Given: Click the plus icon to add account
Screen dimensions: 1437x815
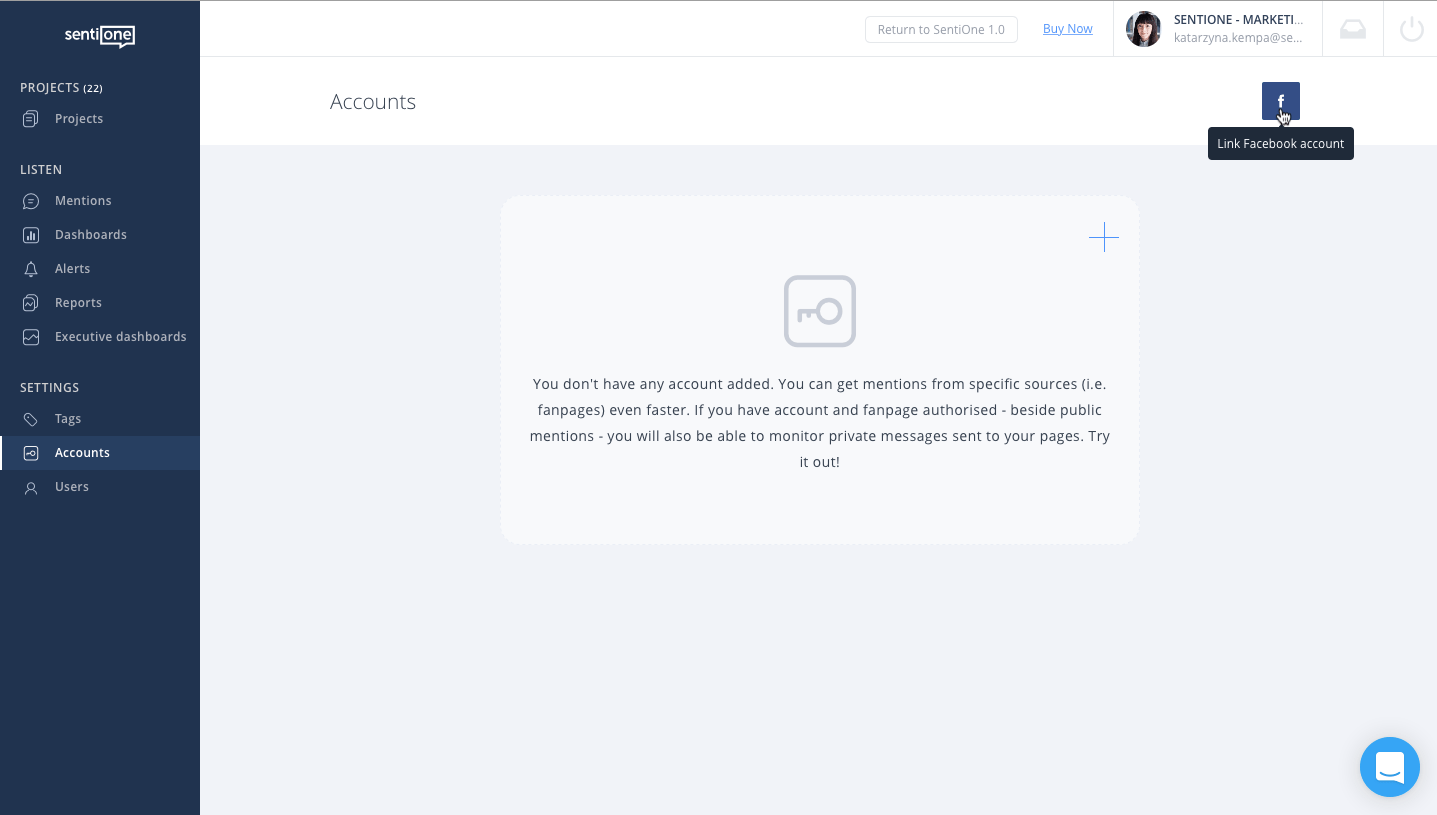Looking at the screenshot, I should coord(1103,237).
